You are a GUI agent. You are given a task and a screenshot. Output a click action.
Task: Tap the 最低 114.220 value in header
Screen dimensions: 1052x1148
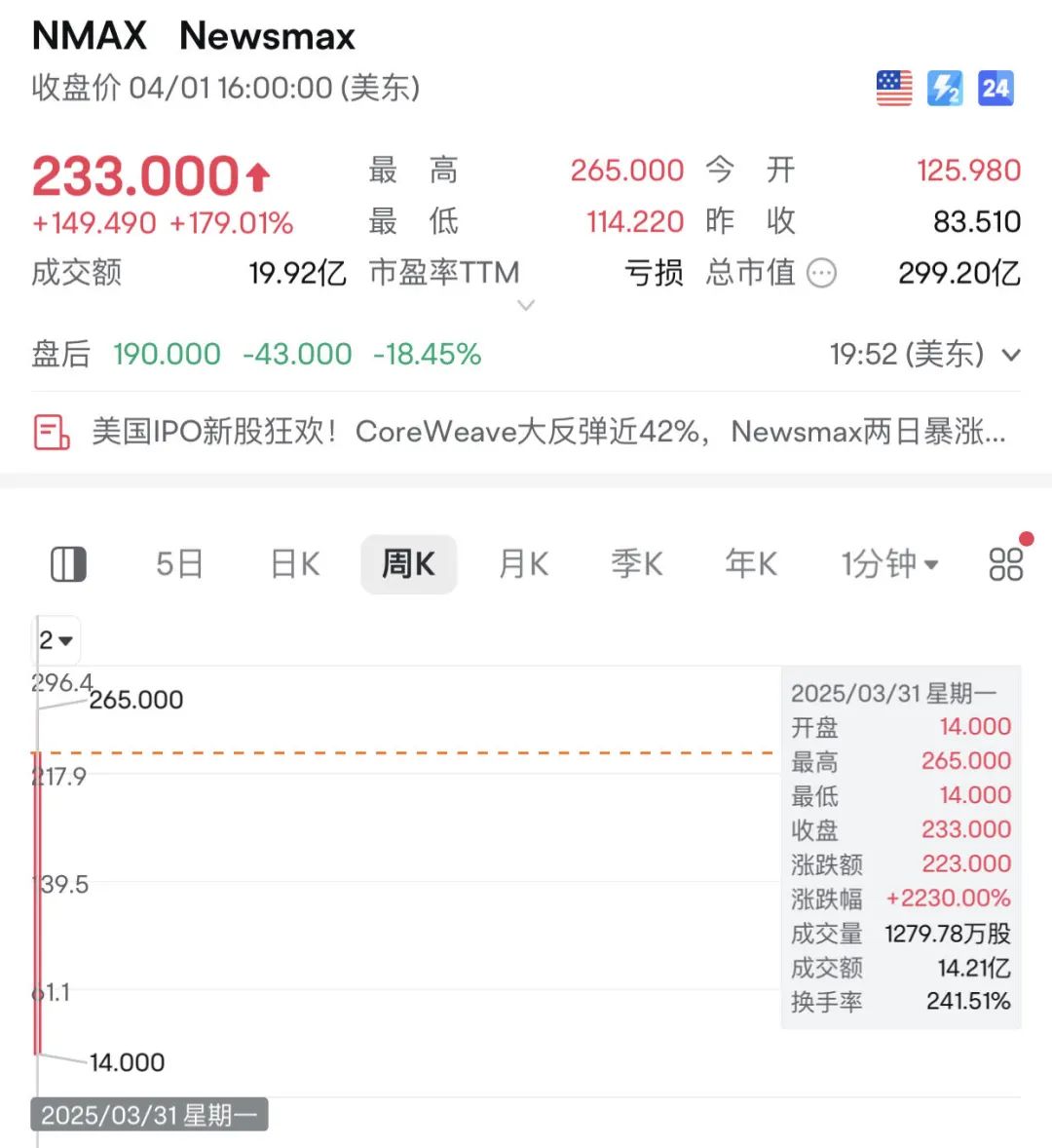(635, 222)
